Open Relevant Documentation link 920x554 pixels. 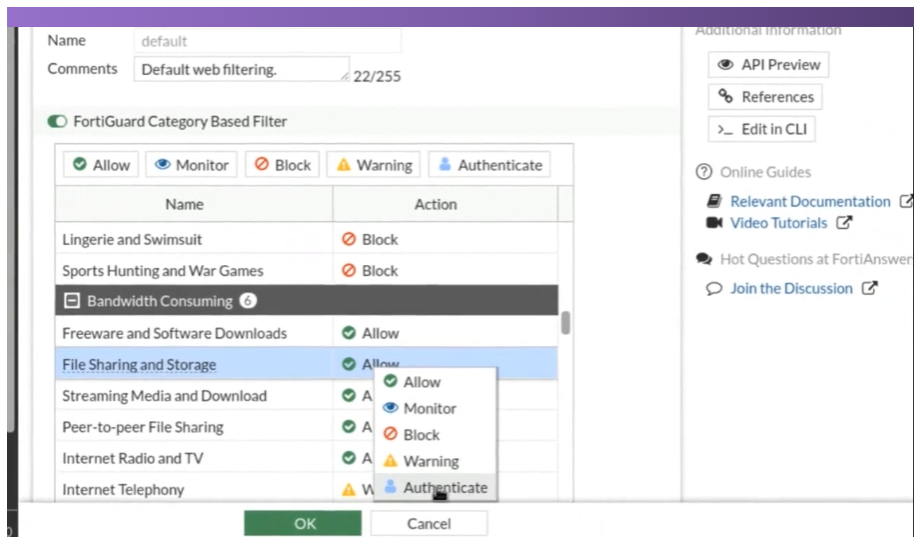(x=810, y=201)
